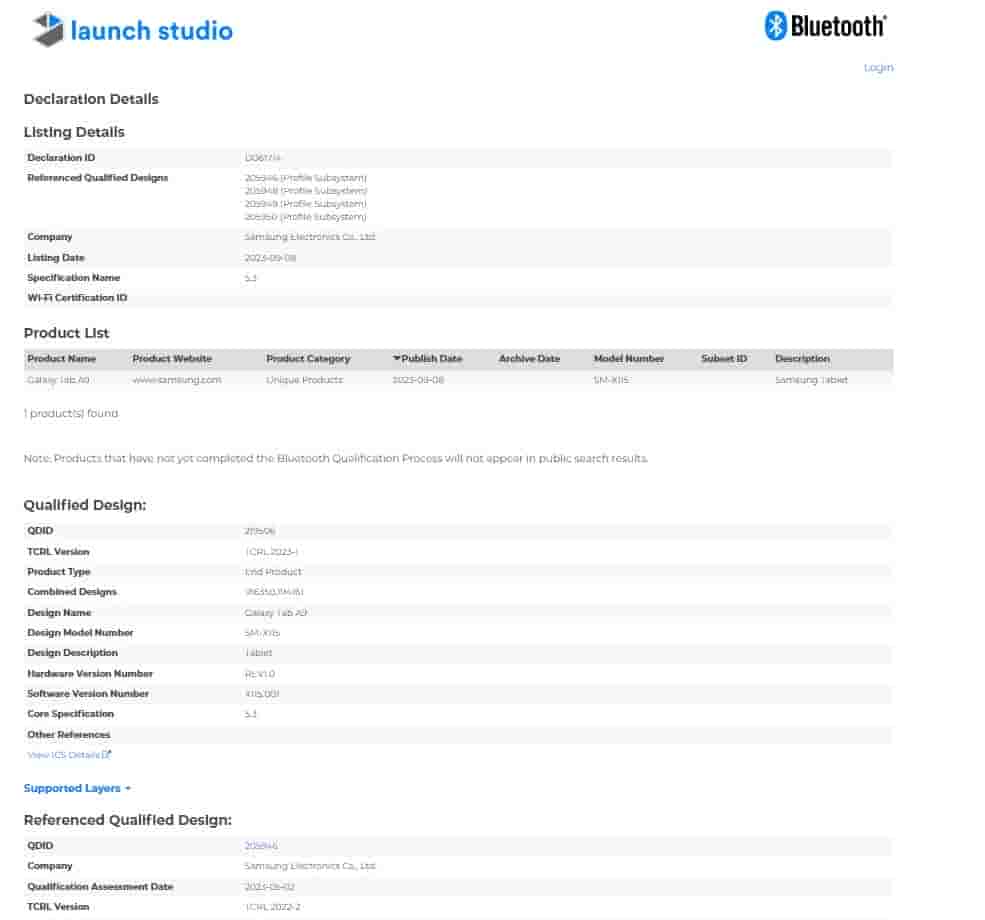985x920 pixels.
Task: Click the launch studio cube logo icon
Action: coord(48,30)
